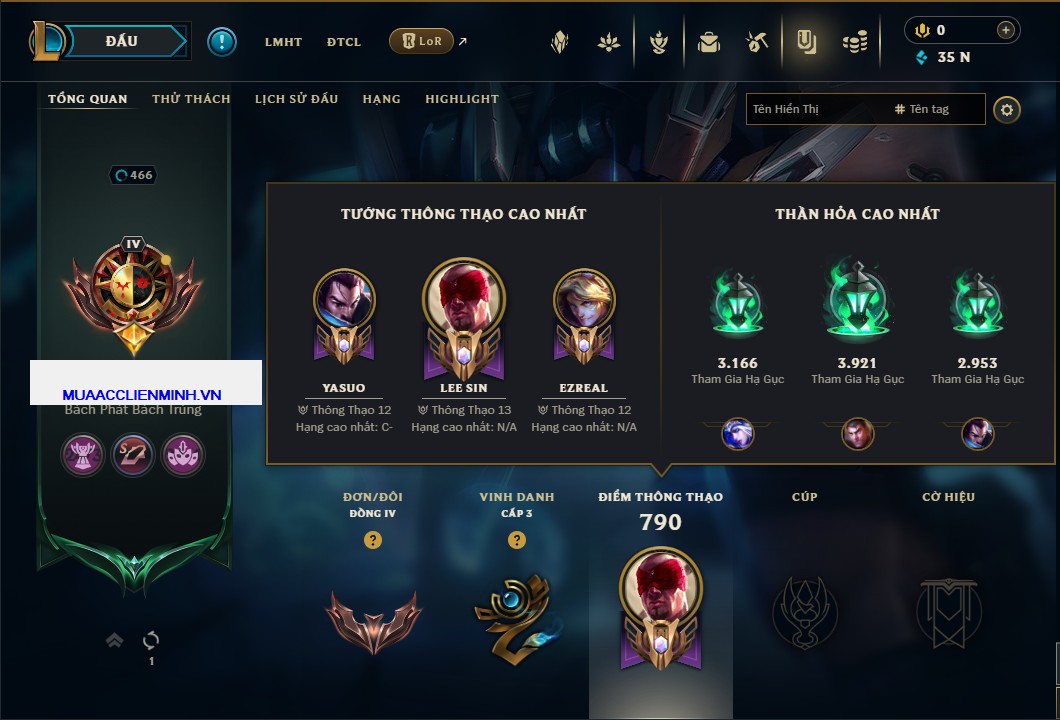This screenshot has height=720, width=1060.
Task: Open the HIGHLIGHT tab
Action: click(x=462, y=99)
